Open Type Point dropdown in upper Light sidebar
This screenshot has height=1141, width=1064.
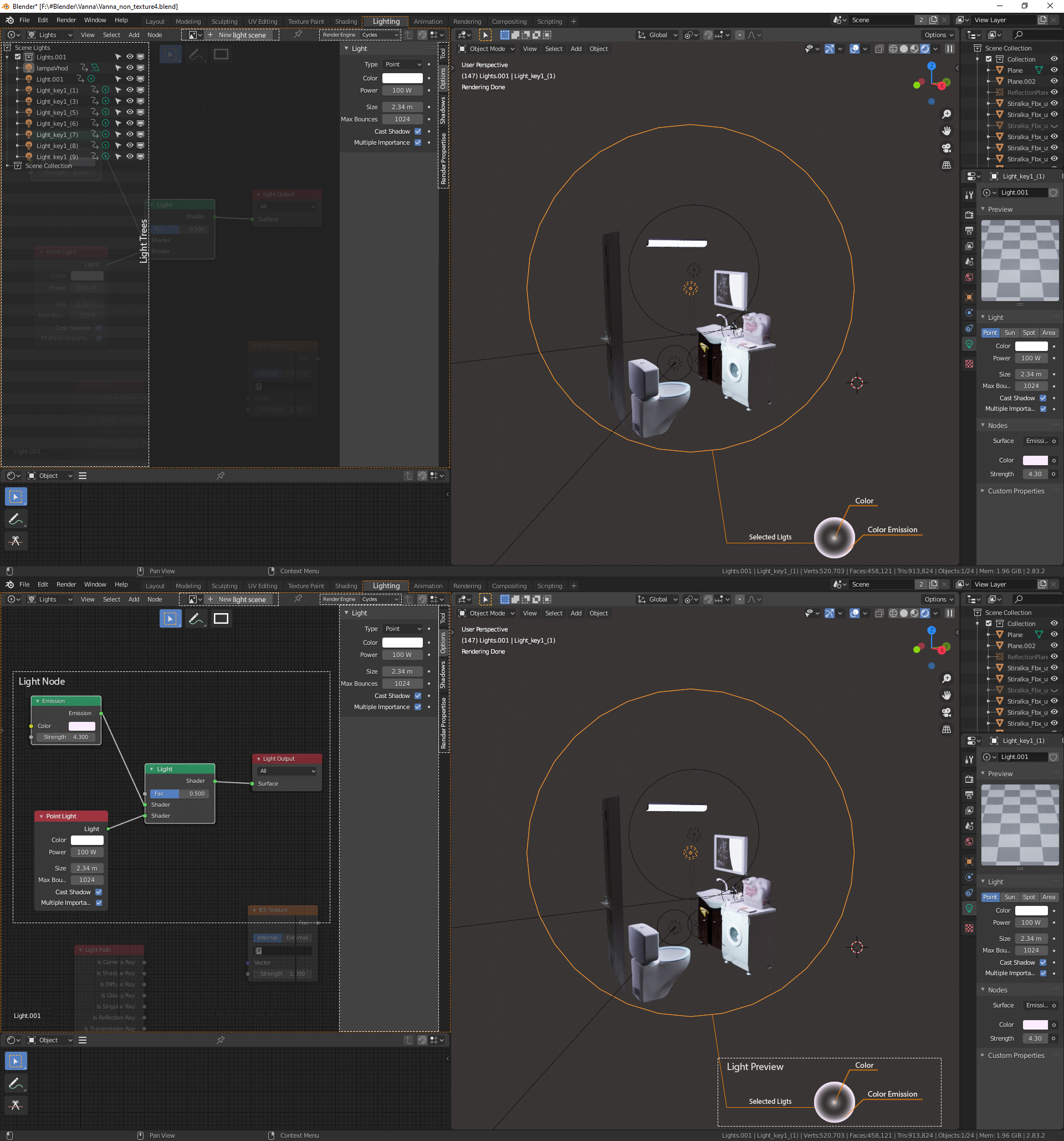(403, 65)
